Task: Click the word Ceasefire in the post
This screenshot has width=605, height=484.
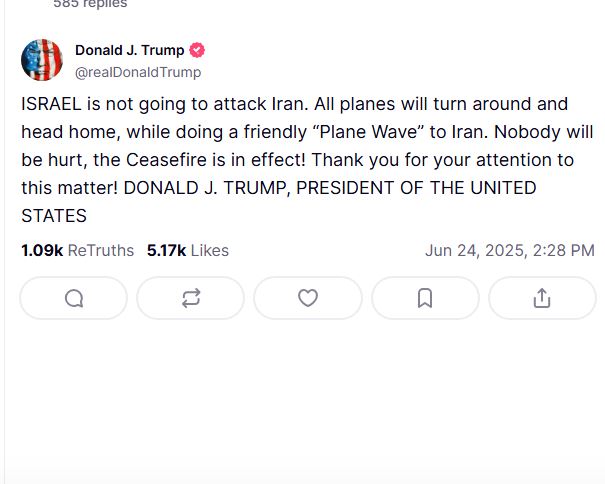Action: (166, 160)
